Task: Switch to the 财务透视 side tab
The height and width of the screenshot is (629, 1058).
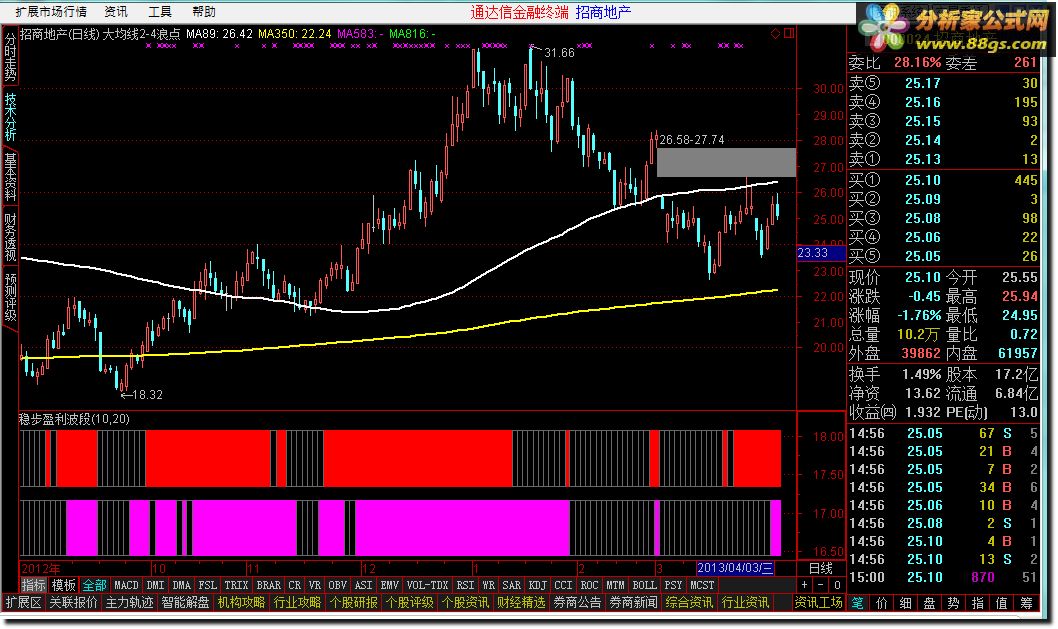Action: (10, 237)
